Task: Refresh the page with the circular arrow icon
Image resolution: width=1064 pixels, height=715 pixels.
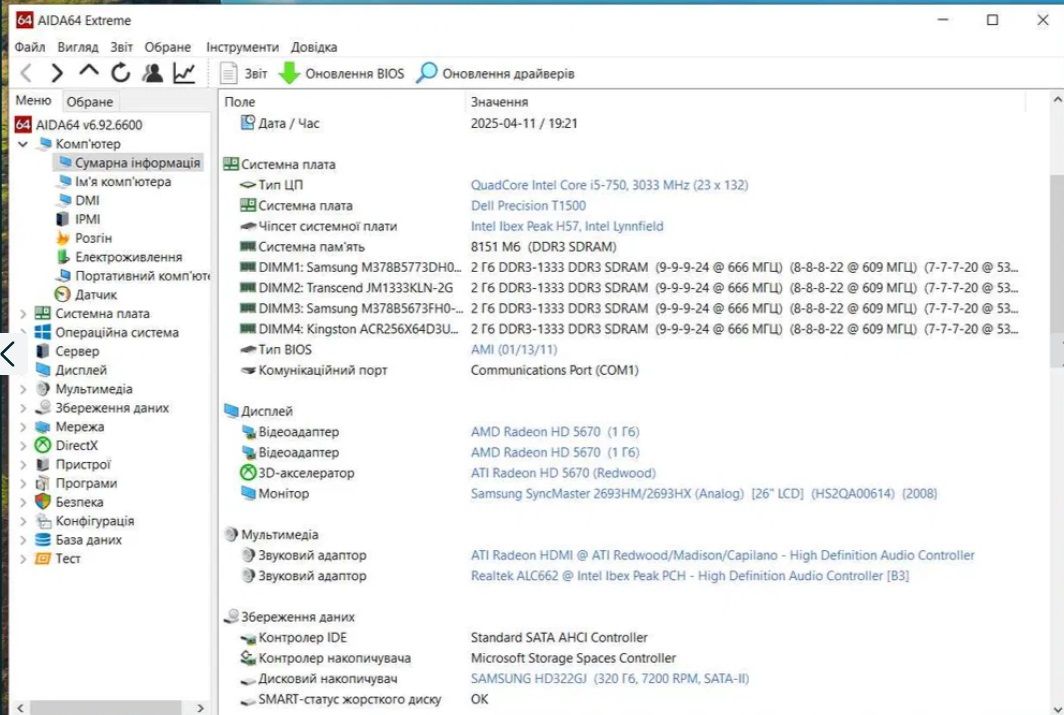Action: (121, 73)
